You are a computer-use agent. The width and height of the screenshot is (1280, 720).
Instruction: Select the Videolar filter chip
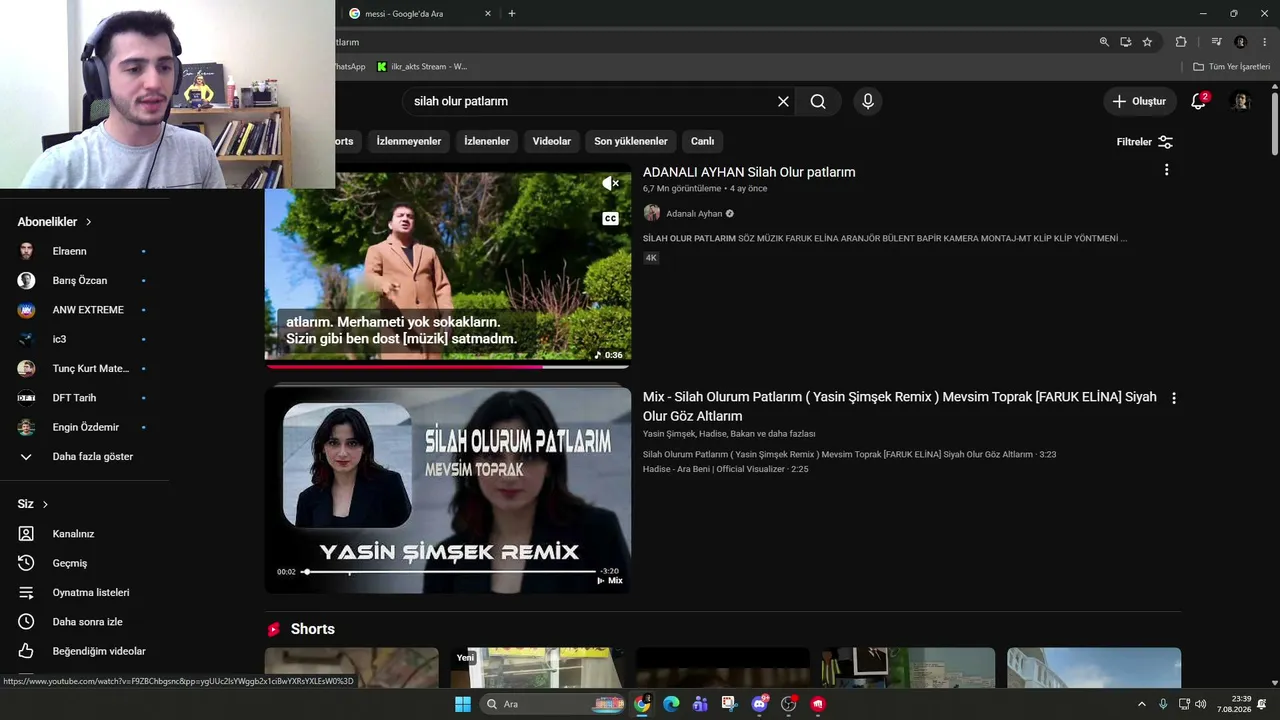[x=552, y=141]
